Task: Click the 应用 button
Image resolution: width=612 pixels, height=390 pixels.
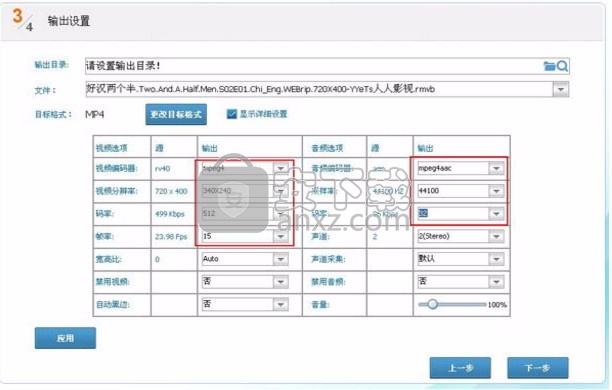Action: point(65,338)
